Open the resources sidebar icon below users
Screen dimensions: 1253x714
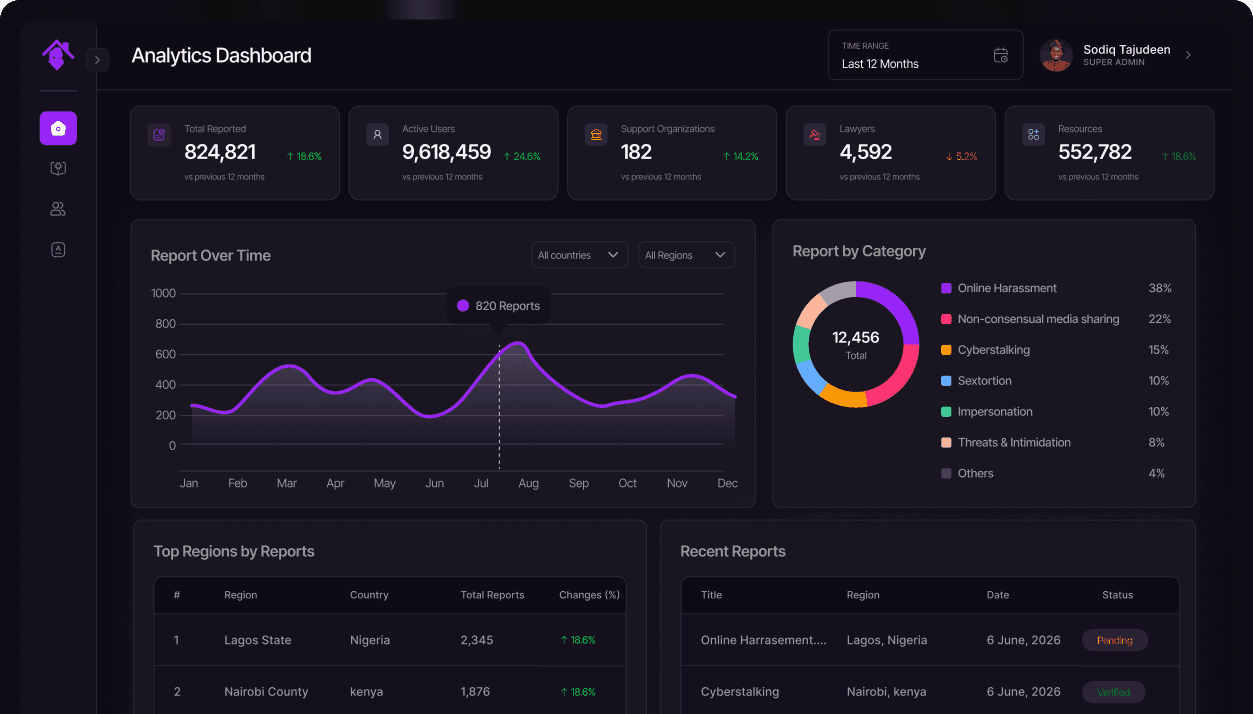[58, 250]
